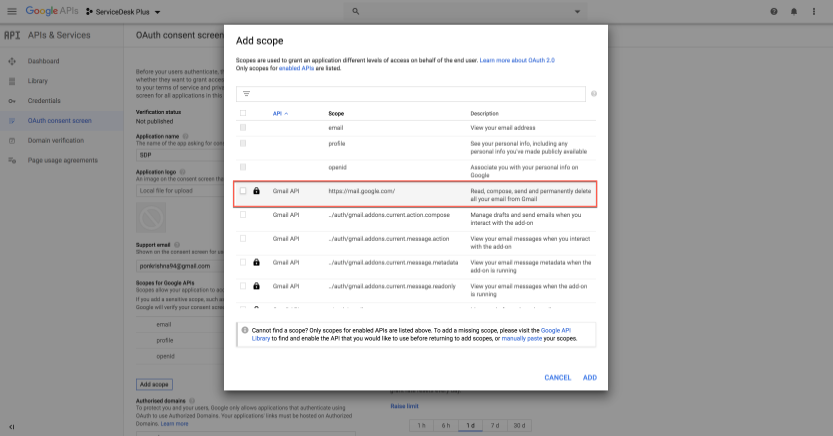The width and height of the screenshot is (833, 436).
Task: Click the CANCEL button
Action: 557,377
